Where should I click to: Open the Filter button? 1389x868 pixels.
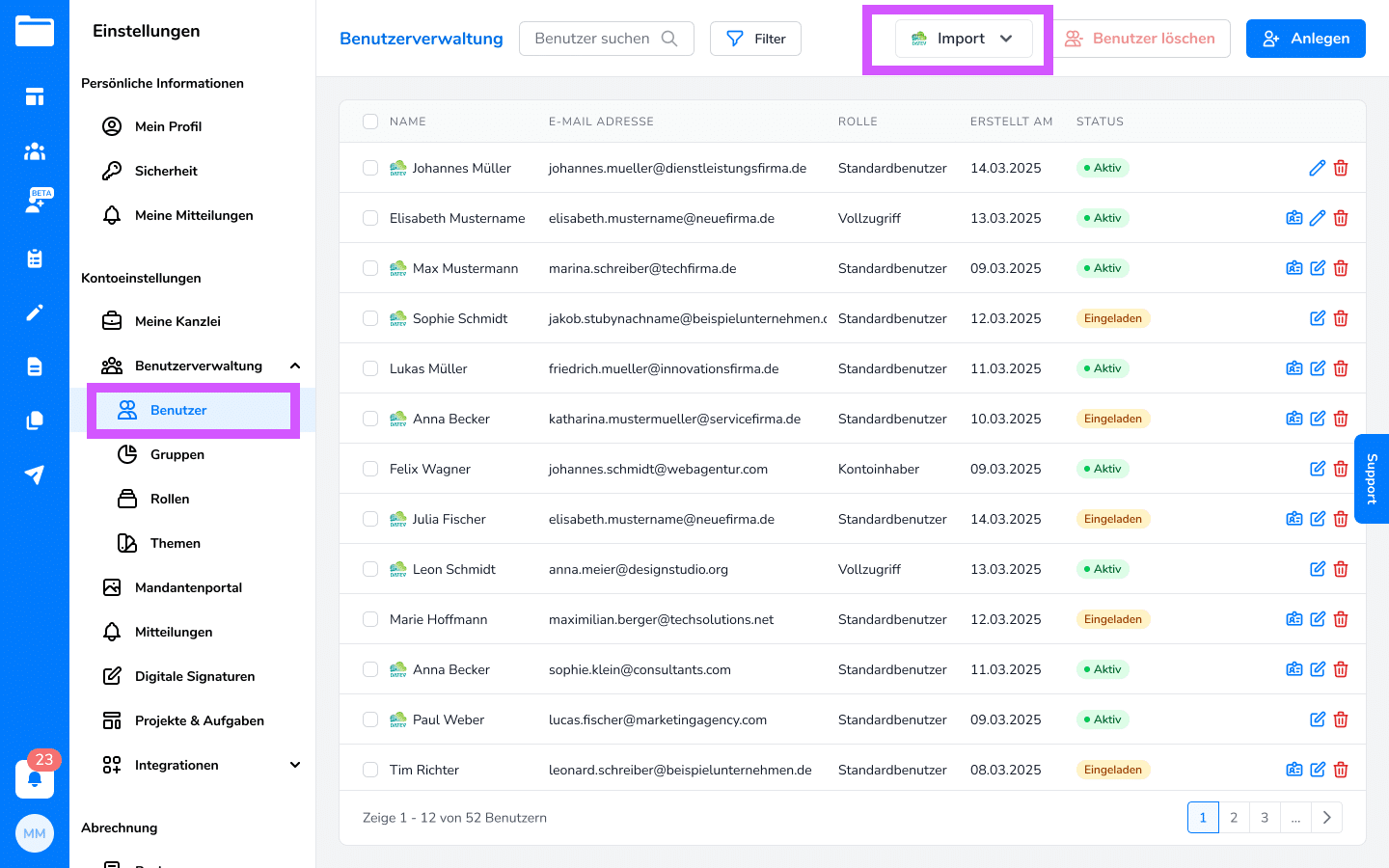click(755, 39)
